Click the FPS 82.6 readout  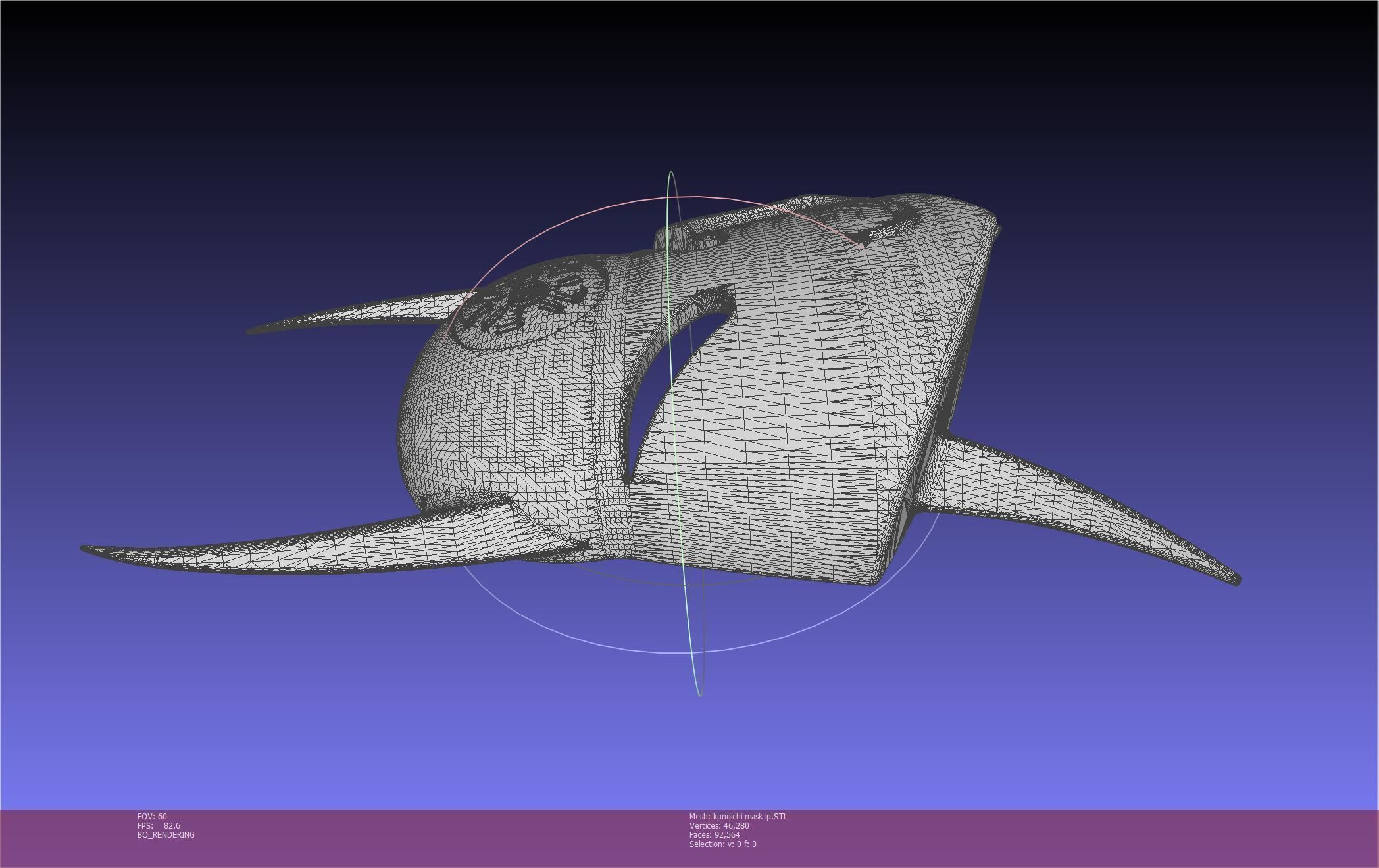(159, 825)
